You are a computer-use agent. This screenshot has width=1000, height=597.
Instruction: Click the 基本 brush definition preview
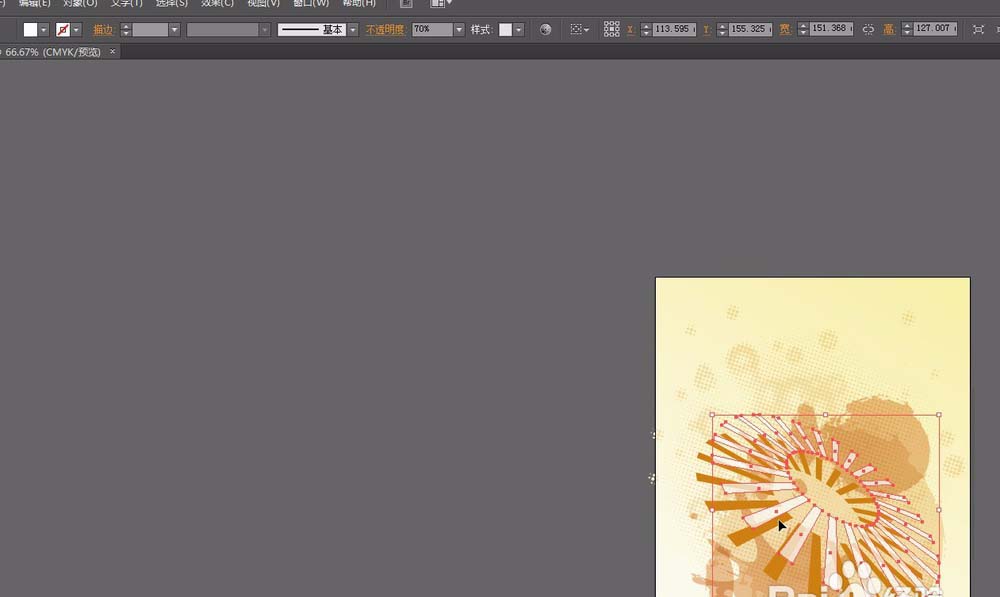312,29
